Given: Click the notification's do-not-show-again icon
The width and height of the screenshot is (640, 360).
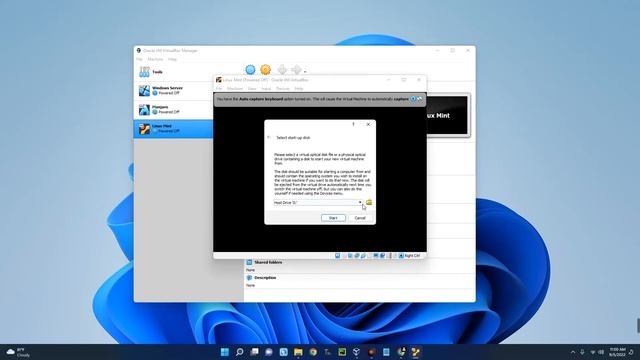Looking at the screenshot, I should [x=420, y=99].
